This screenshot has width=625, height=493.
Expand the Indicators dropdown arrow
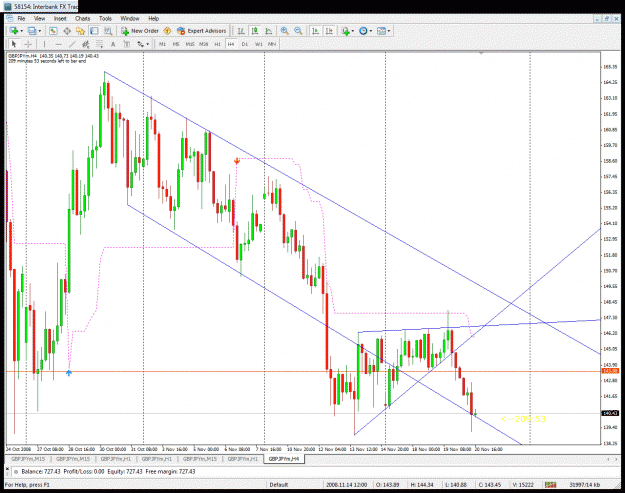(x=353, y=31)
